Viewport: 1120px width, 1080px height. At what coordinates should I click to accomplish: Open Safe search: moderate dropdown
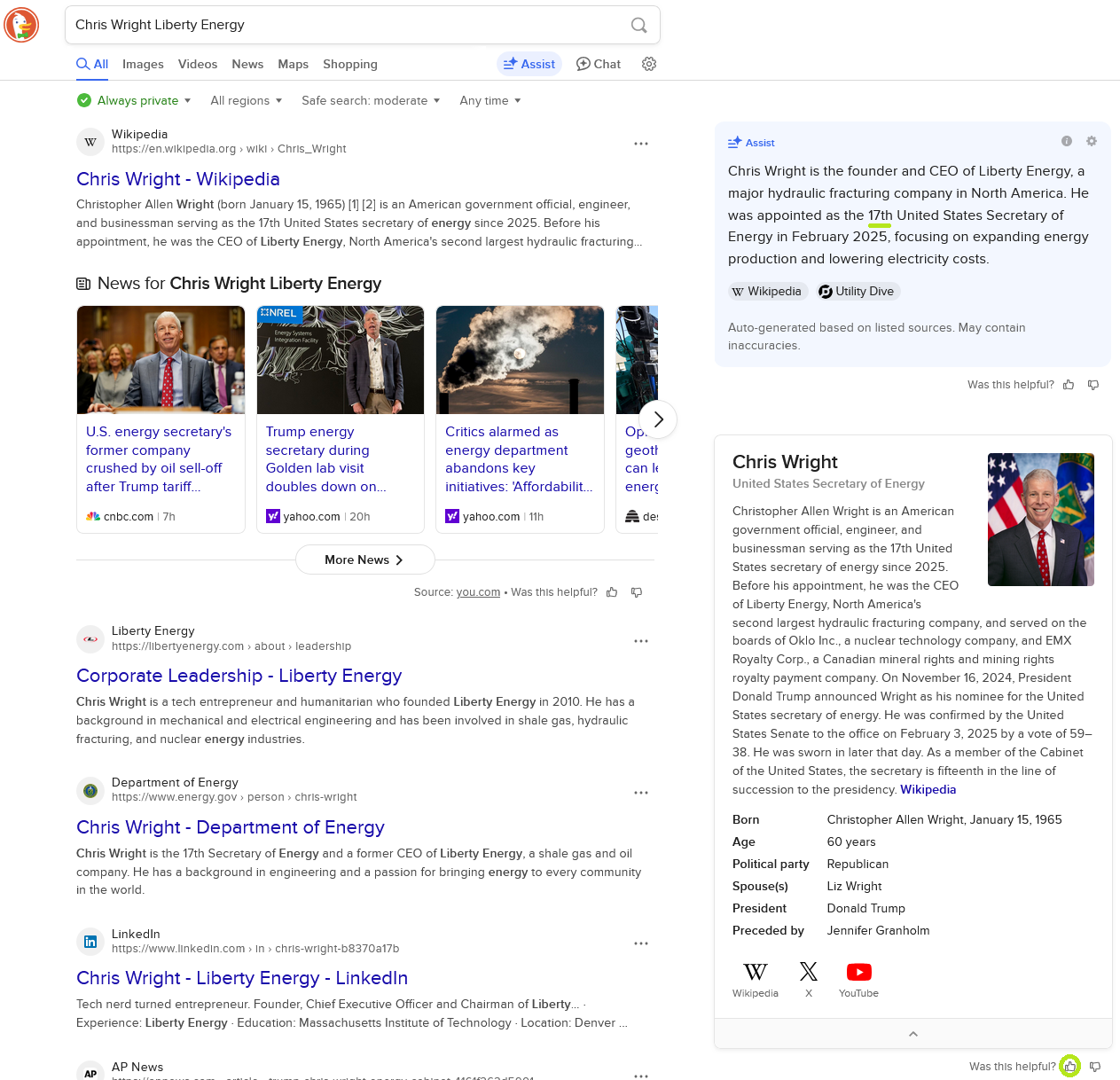[x=371, y=100]
